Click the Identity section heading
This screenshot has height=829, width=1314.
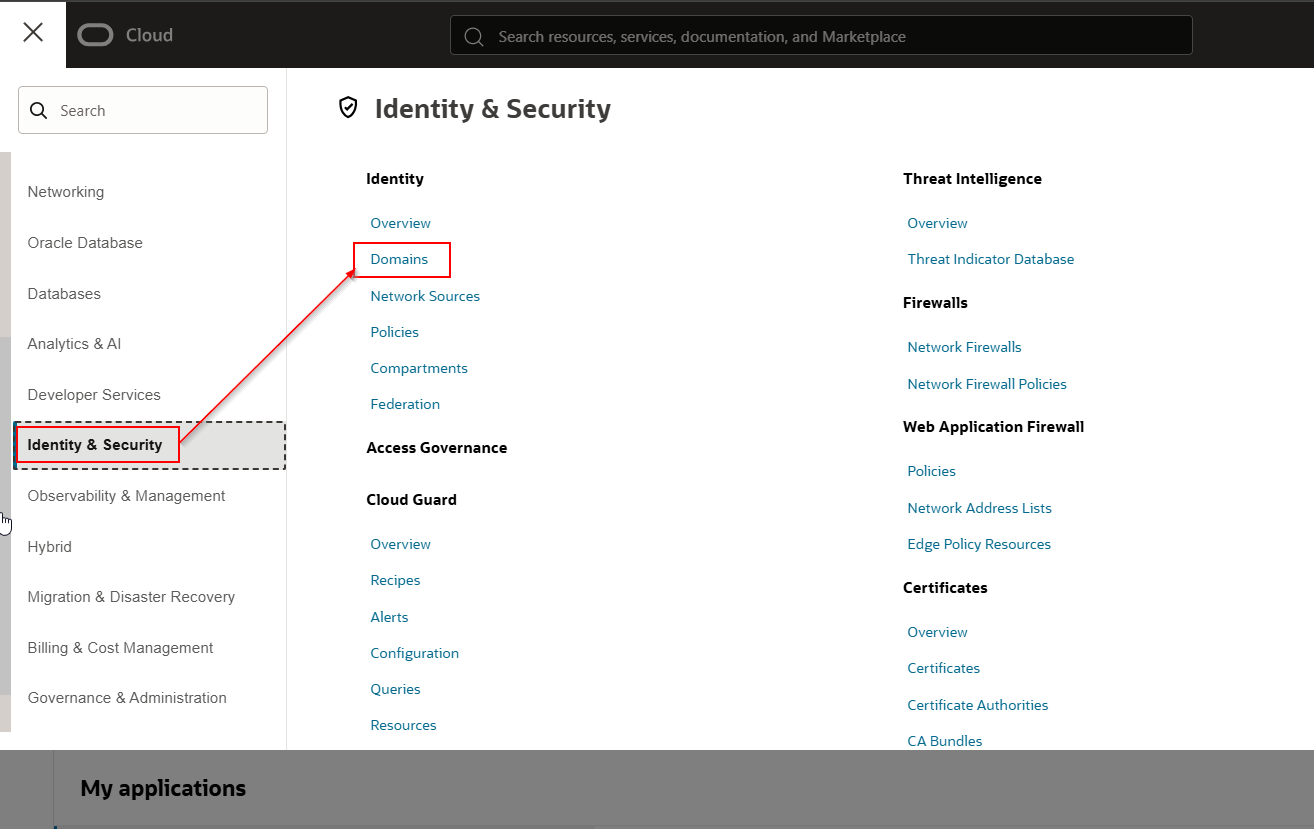[395, 179]
